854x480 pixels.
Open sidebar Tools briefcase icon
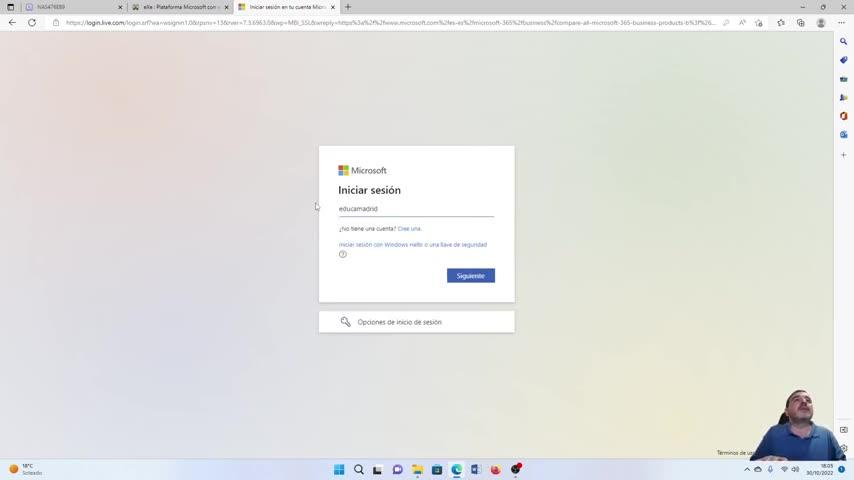coord(844,79)
